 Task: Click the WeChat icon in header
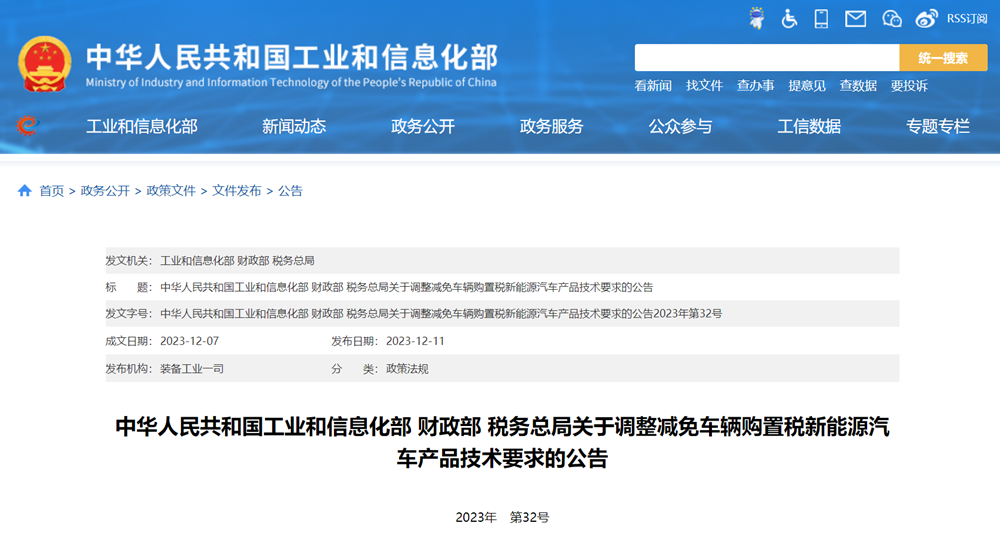point(892,18)
